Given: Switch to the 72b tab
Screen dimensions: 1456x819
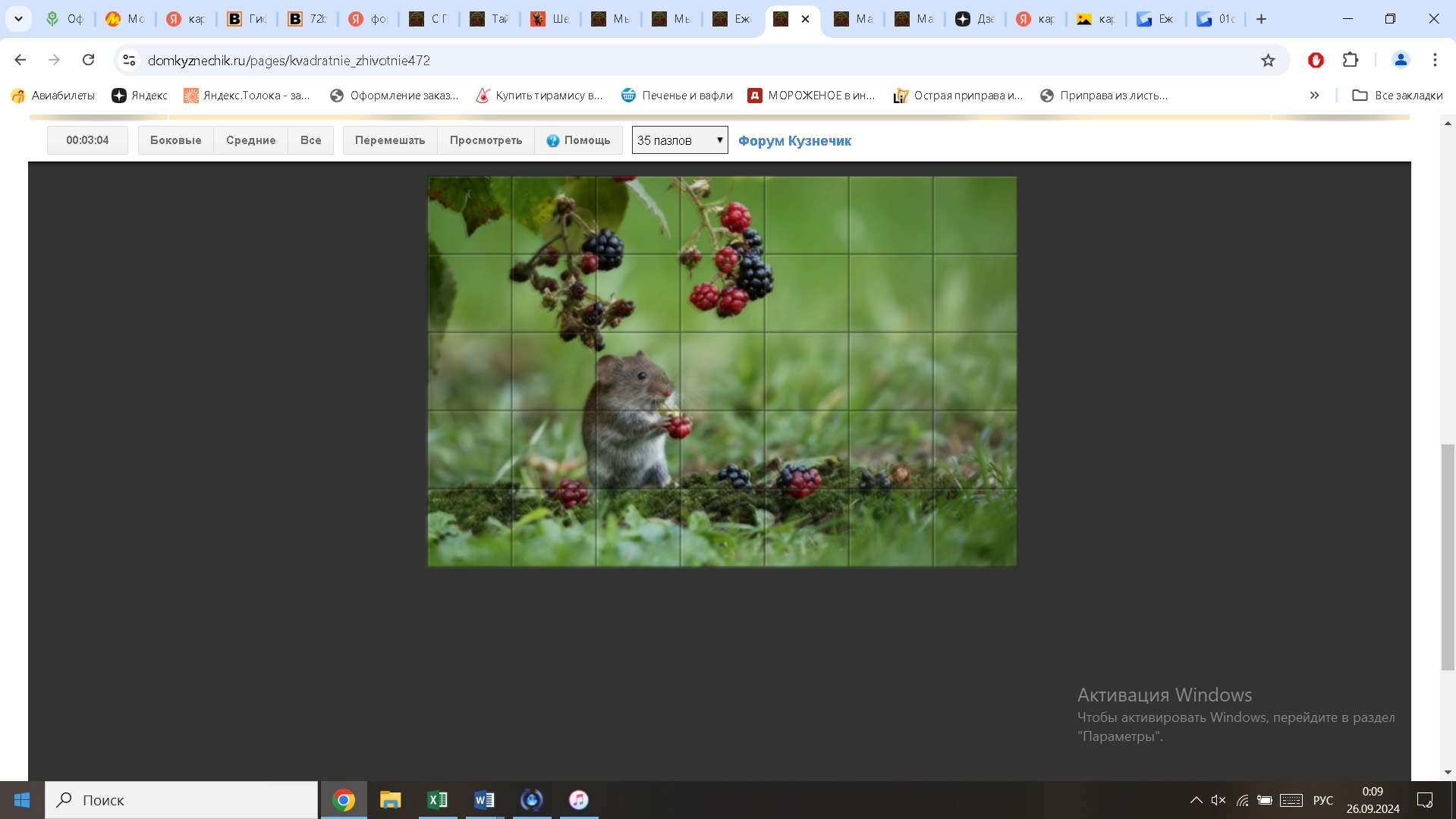Looking at the screenshot, I should (307, 19).
